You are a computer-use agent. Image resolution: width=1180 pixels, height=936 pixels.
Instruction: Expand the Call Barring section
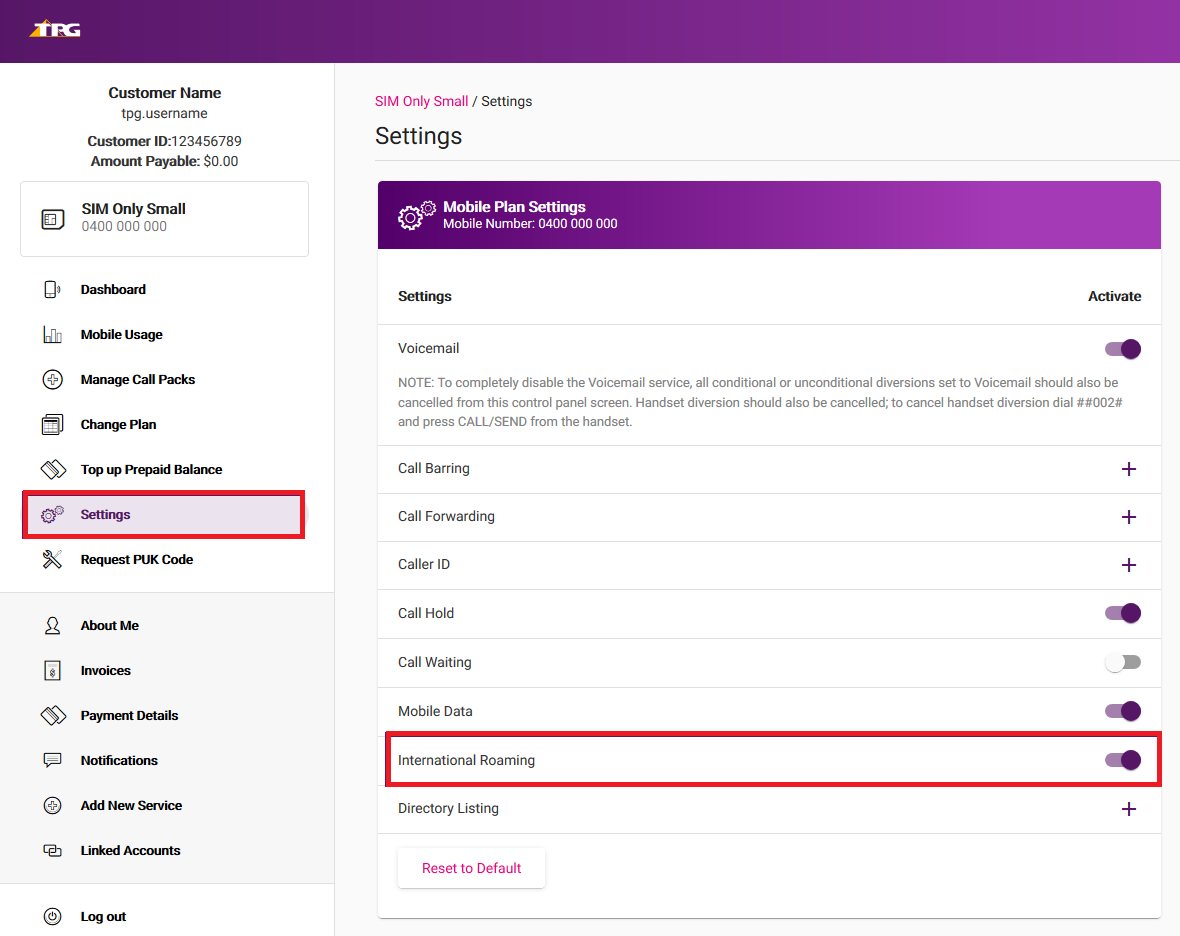[1129, 468]
